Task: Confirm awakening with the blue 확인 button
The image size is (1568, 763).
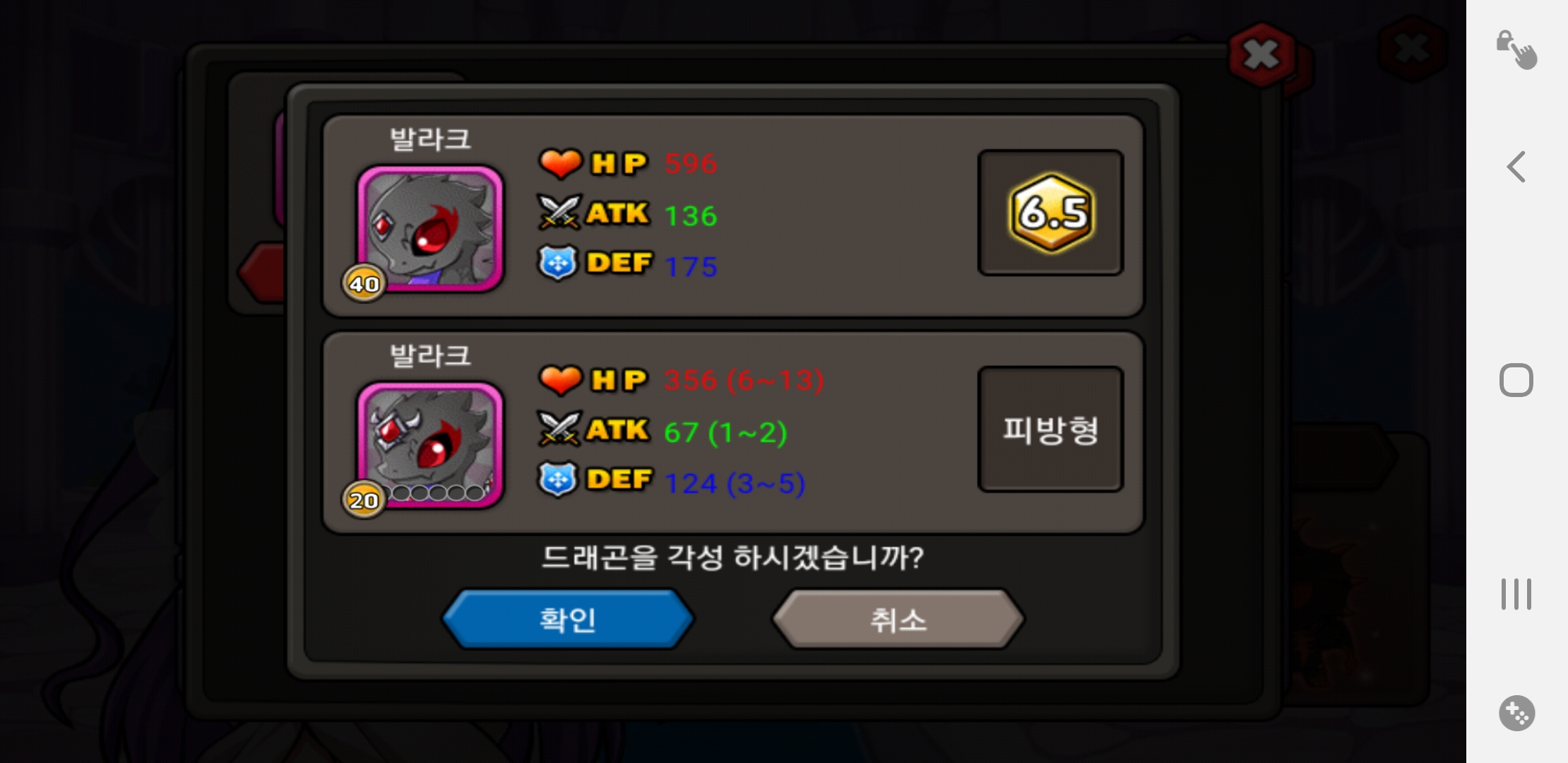Action: coord(569,620)
